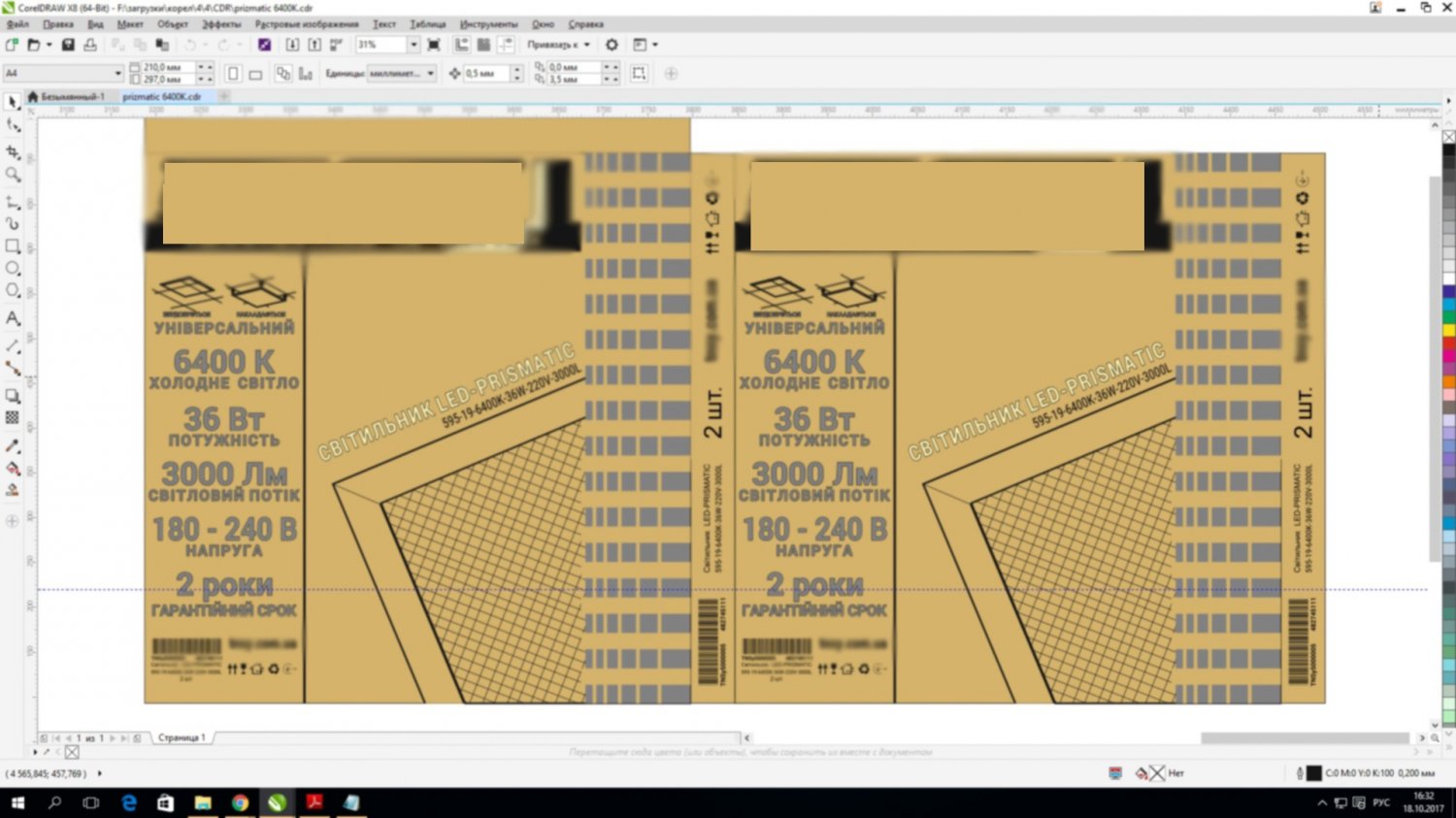Screen dimensions: 1456x818
Task: Select the Rectangle tool
Action: coord(13,246)
